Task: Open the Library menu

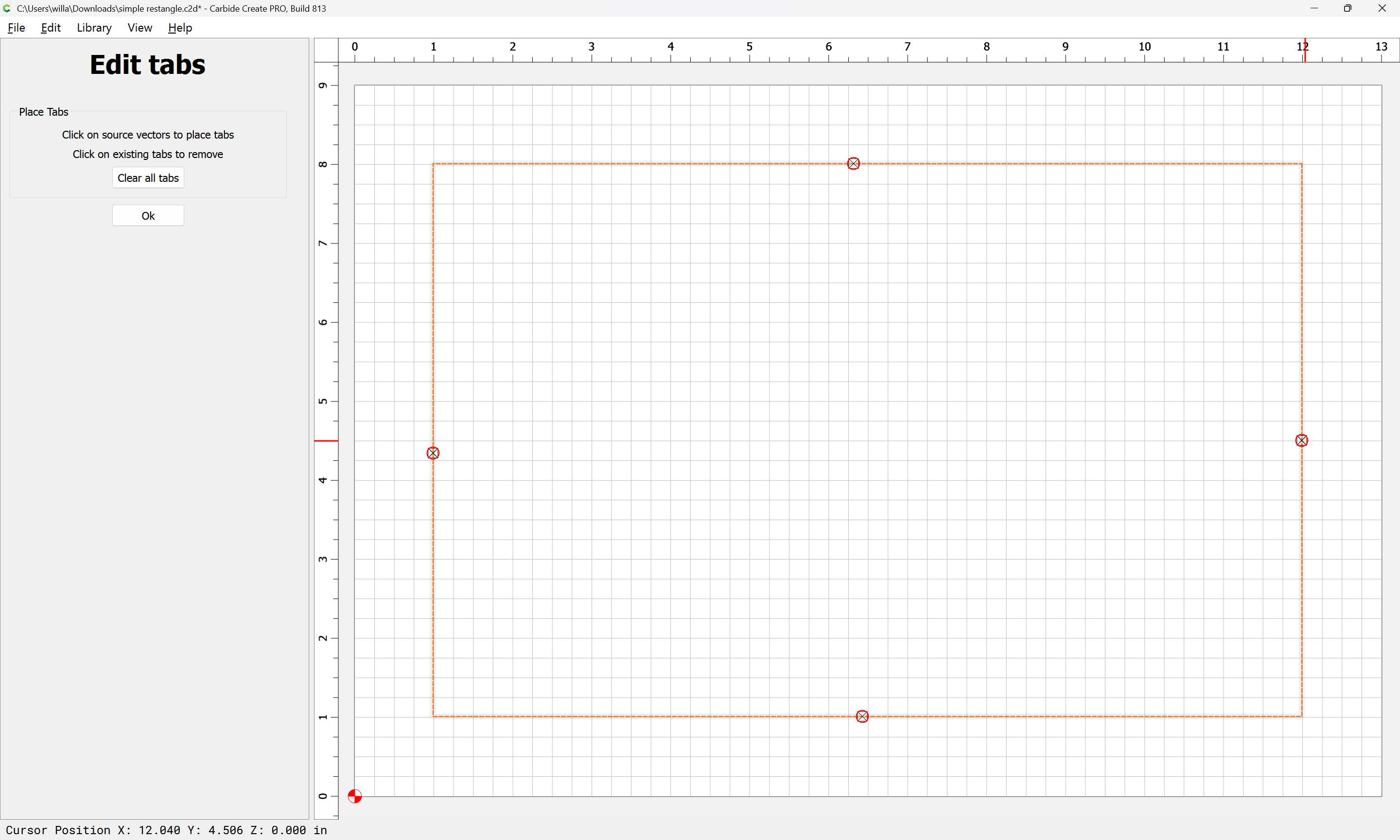Action: tap(94, 28)
